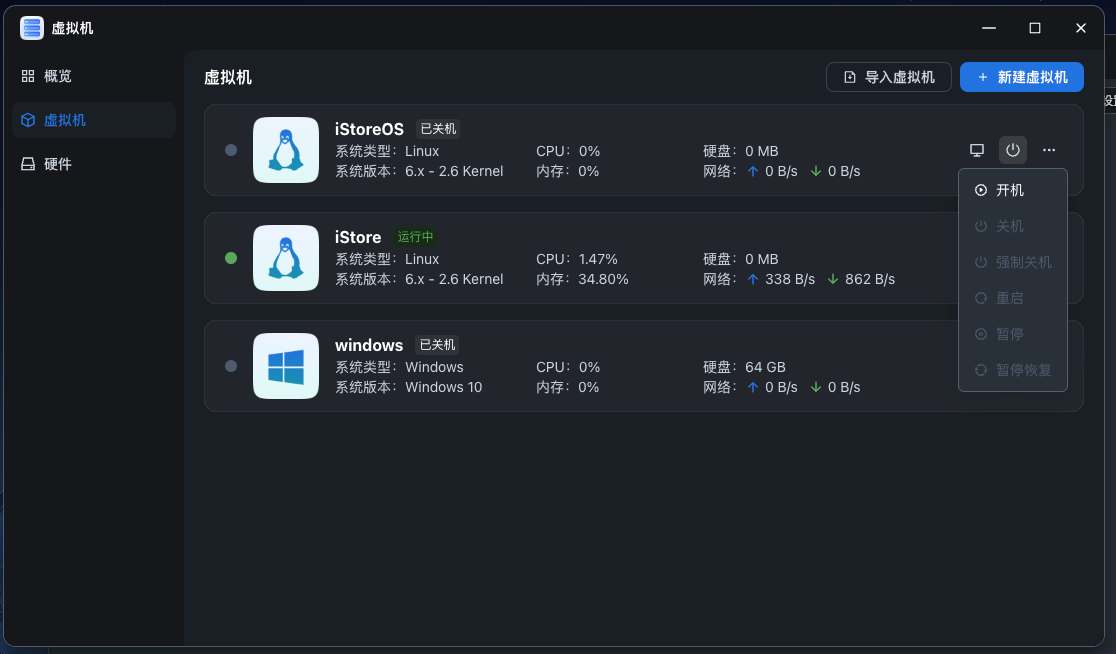Click the iStore penguin thumbnail
The height and width of the screenshot is (654, 1116).
[x=286, y=258]
